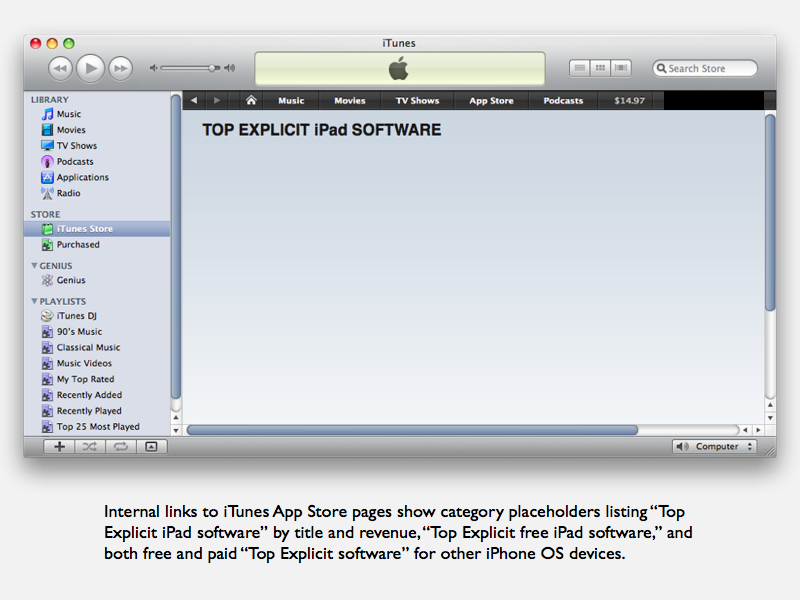Select iTunes Store in the sidebar
Viewport: 800px width, 600px height.
point(97,229)
